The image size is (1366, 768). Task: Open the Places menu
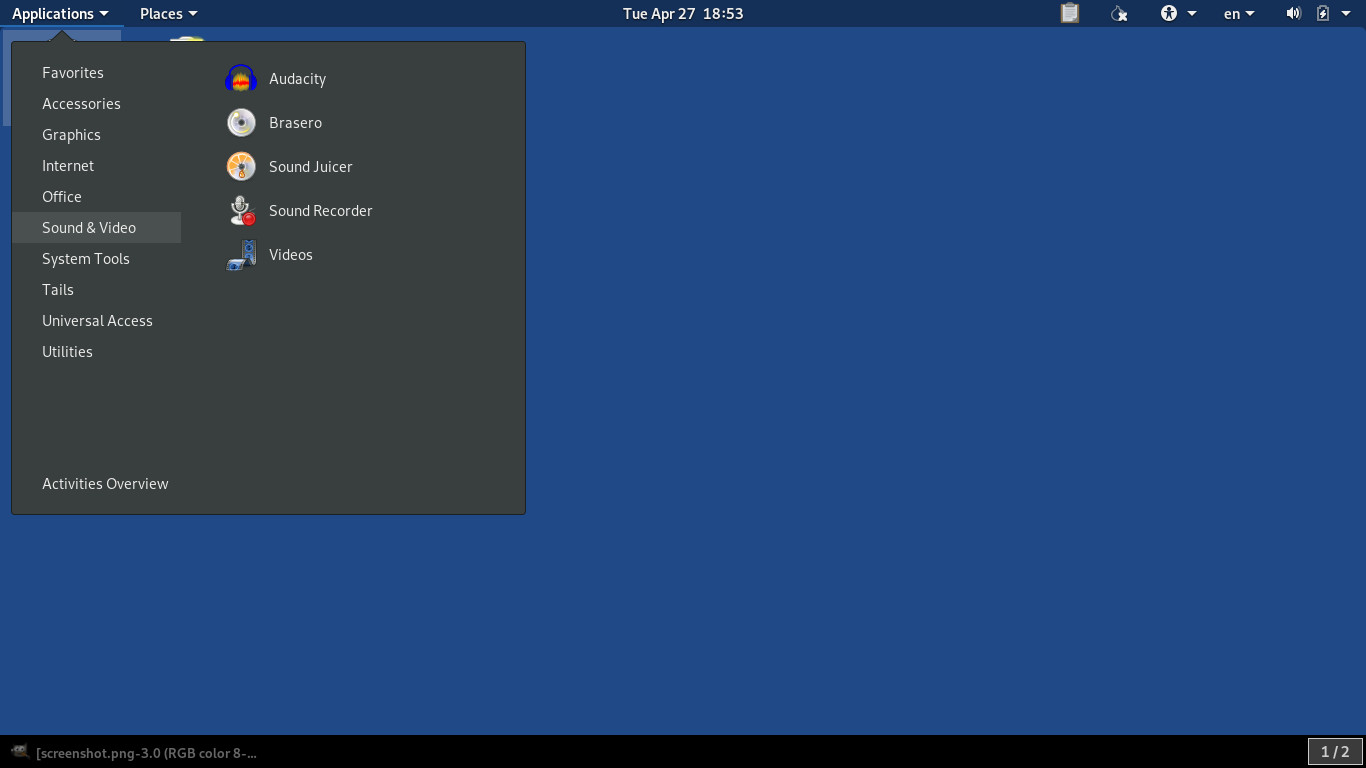[x=168, y=13]
